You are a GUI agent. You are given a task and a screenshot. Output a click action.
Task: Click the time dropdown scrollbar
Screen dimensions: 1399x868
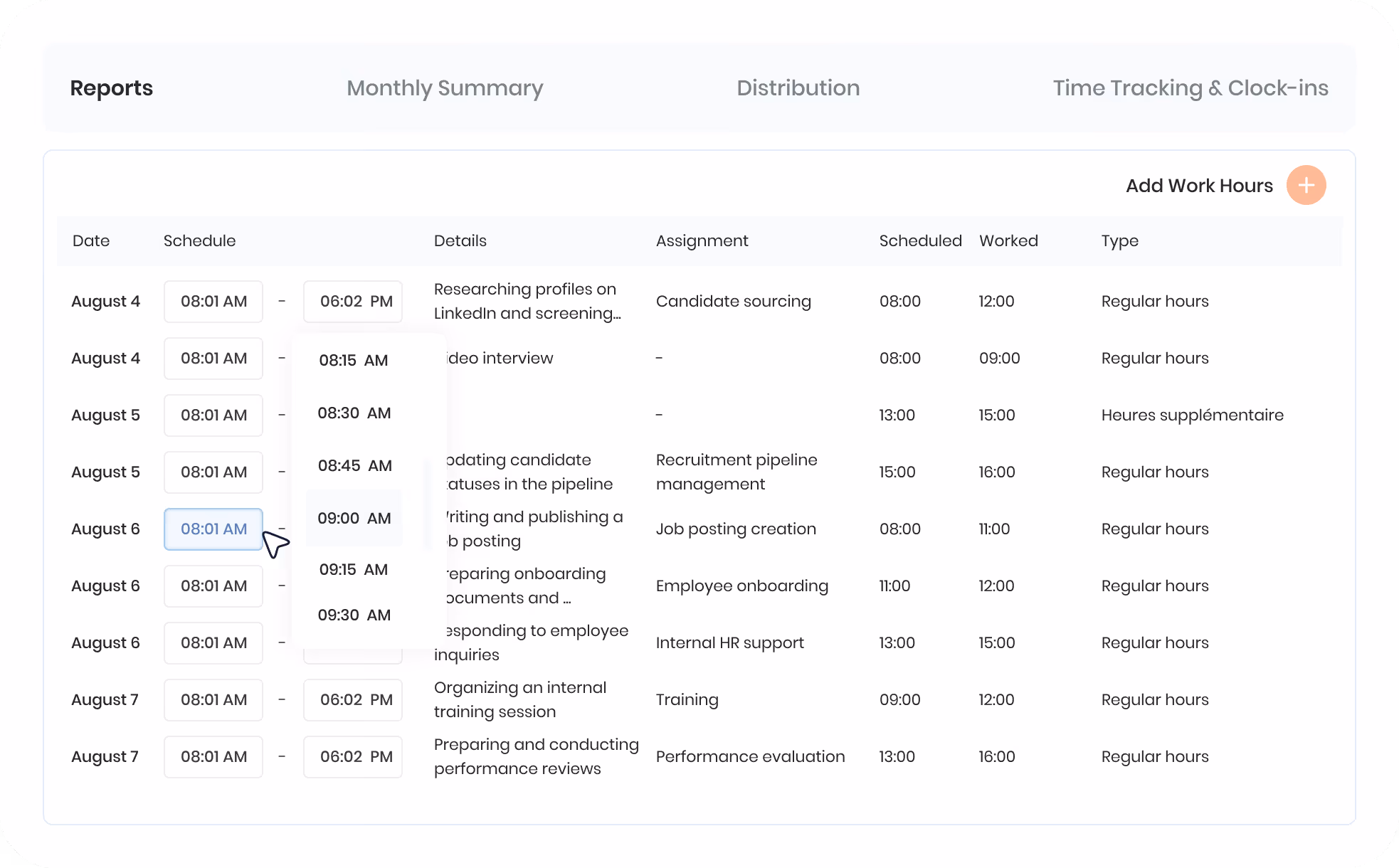428,505
